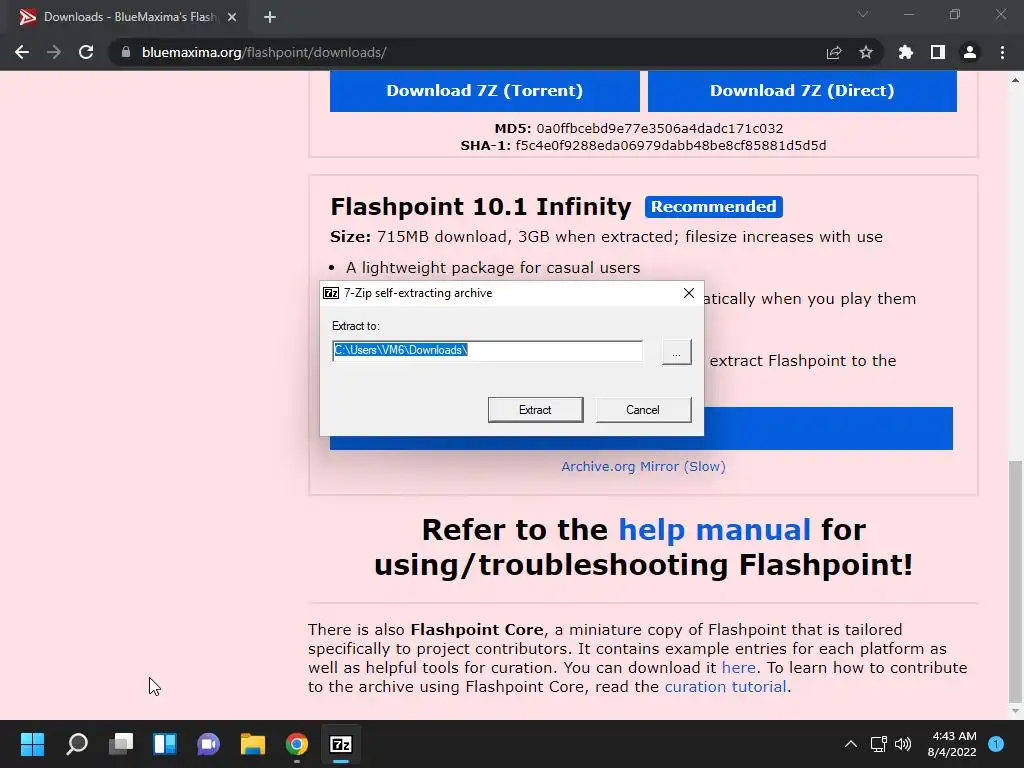Image resolution: width=1024 pixels, height=768 pixels.
Task: Open network status tray icon
Action: [879, 744]
